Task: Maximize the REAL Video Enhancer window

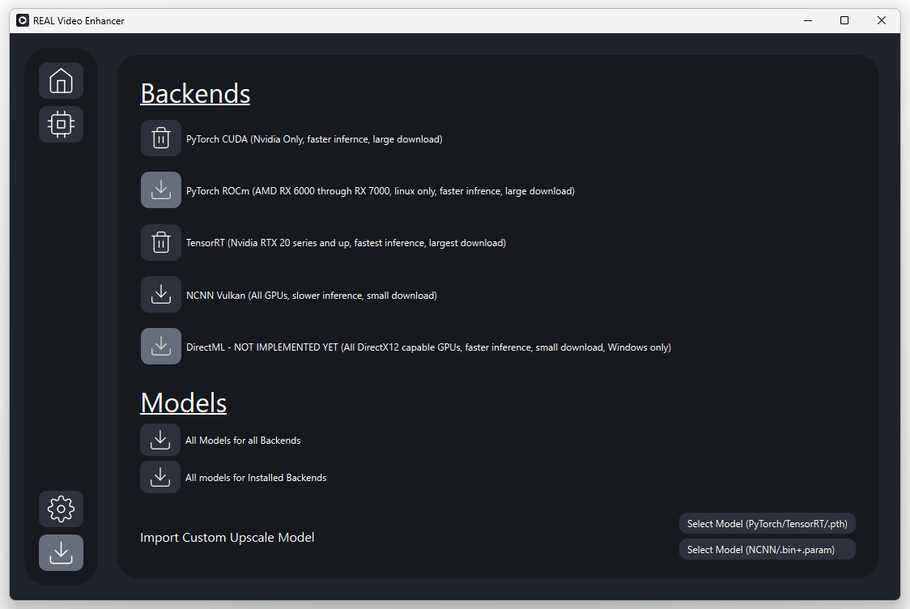Action: [x=844, y=21]
